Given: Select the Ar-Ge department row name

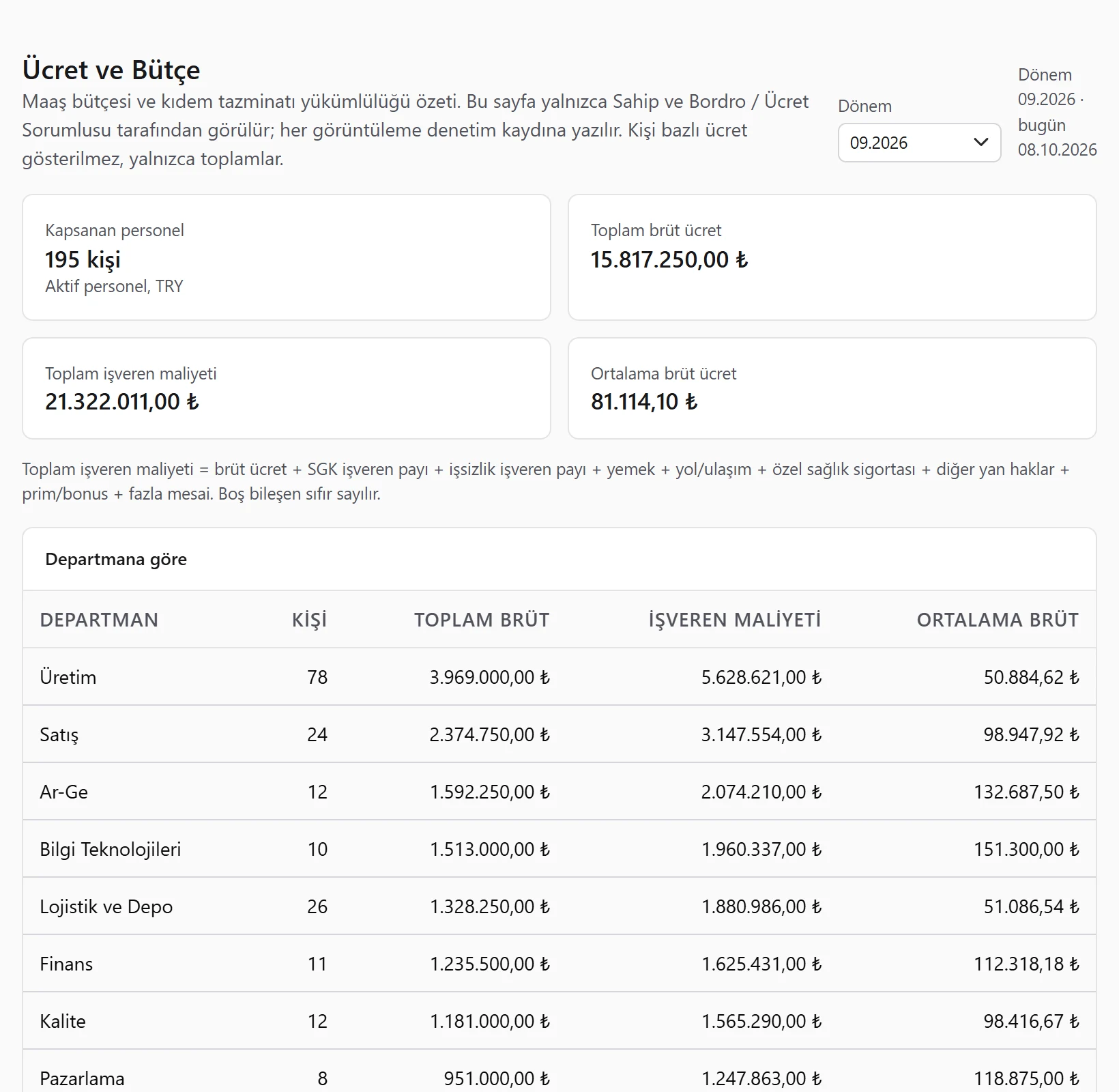Looking at the screenshot, I should (x=64, y=792).
